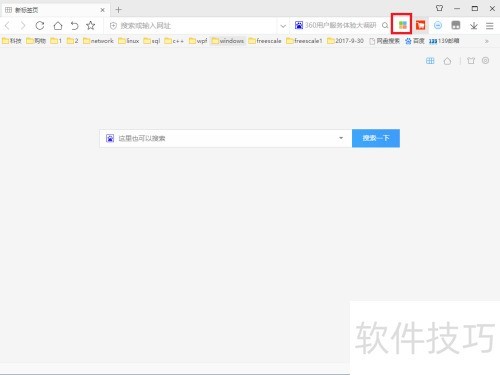Open the page bookmark before Baidu
The width and height of the screenshot is (500, 375).
[x=384, y=41]
